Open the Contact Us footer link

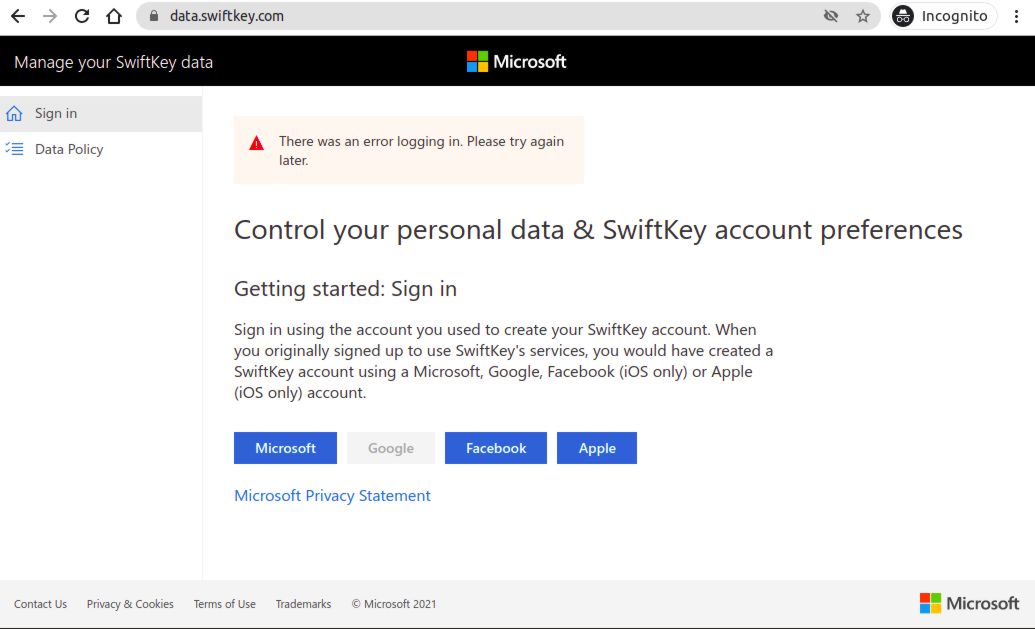[x=40, y=604]
